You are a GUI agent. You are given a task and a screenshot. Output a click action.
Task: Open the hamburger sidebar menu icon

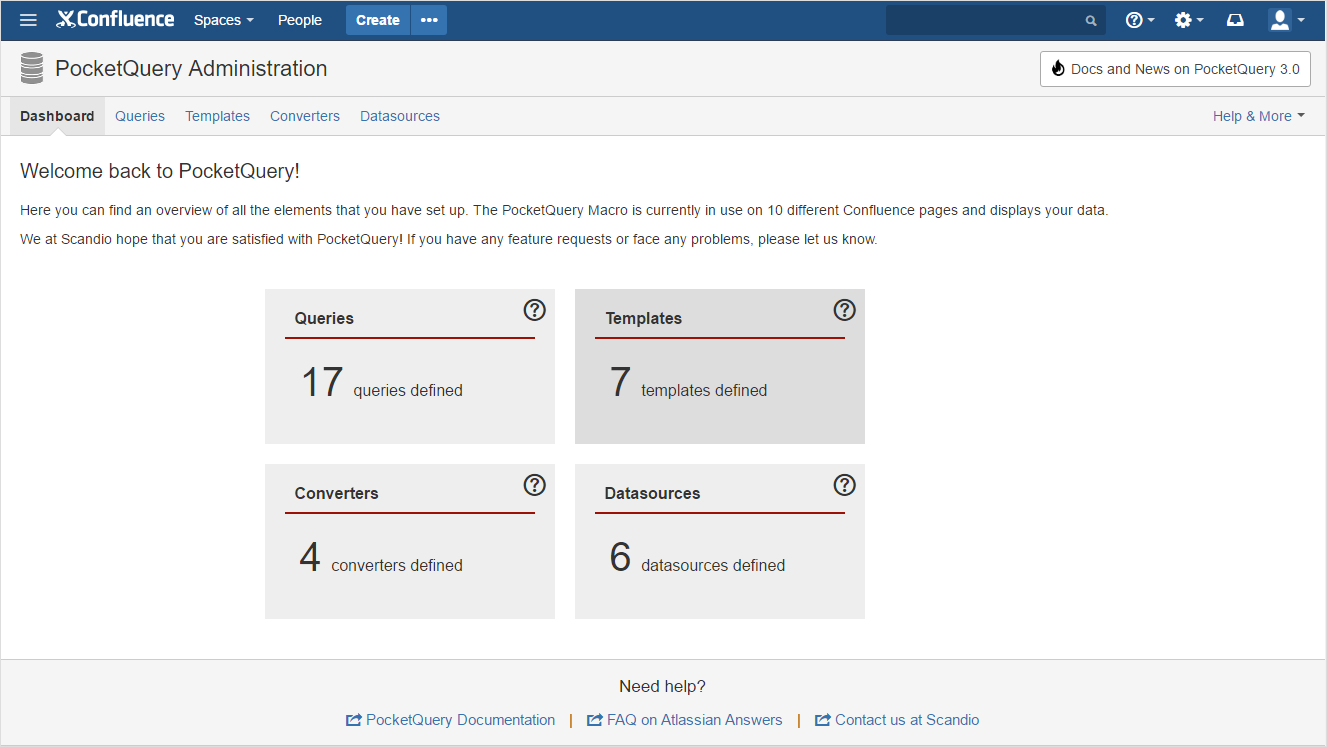pos(29,20)
